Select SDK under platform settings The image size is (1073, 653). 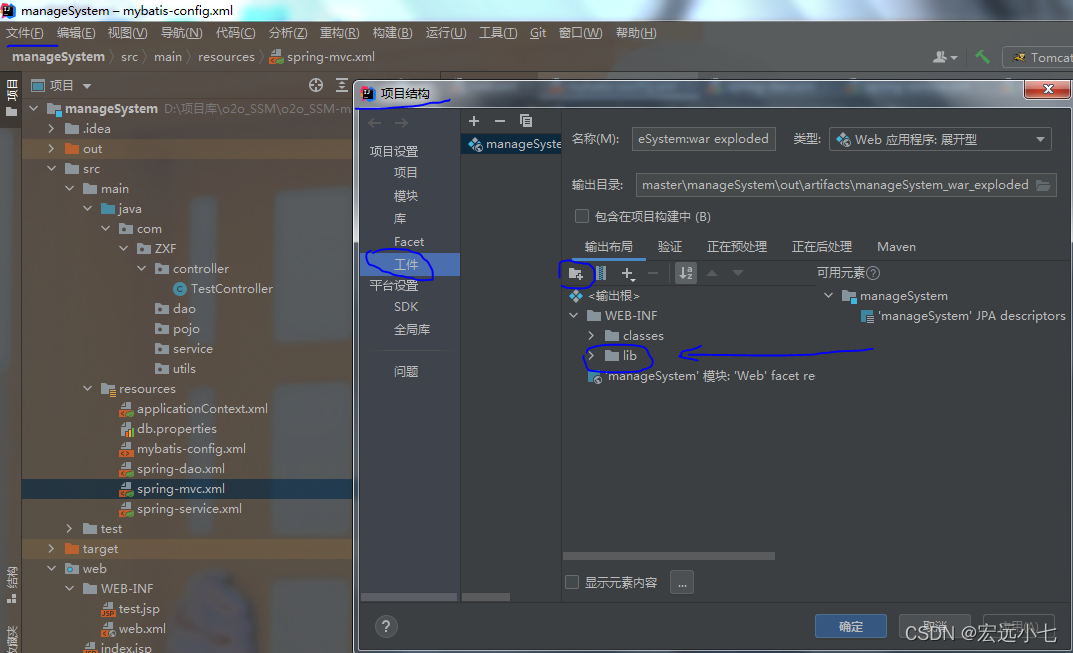pos(406,307)
